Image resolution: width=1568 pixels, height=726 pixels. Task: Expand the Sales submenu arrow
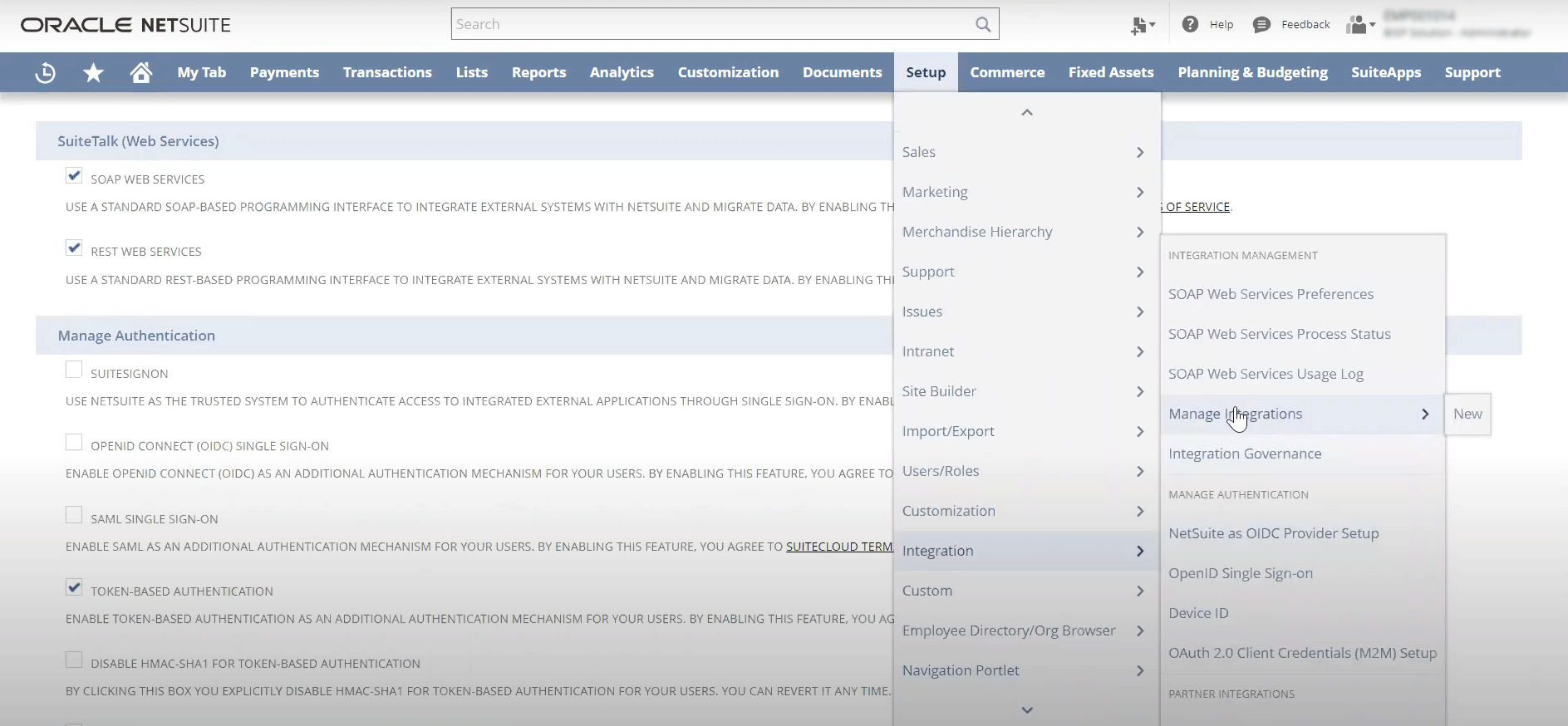[x=1140, y=152]
